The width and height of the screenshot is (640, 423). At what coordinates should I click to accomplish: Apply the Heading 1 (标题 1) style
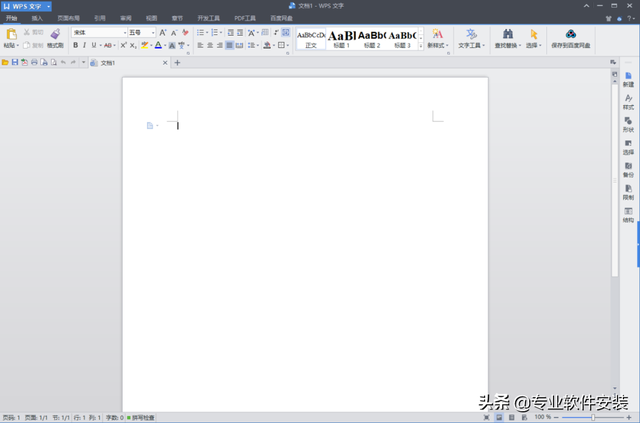(341, 37)
